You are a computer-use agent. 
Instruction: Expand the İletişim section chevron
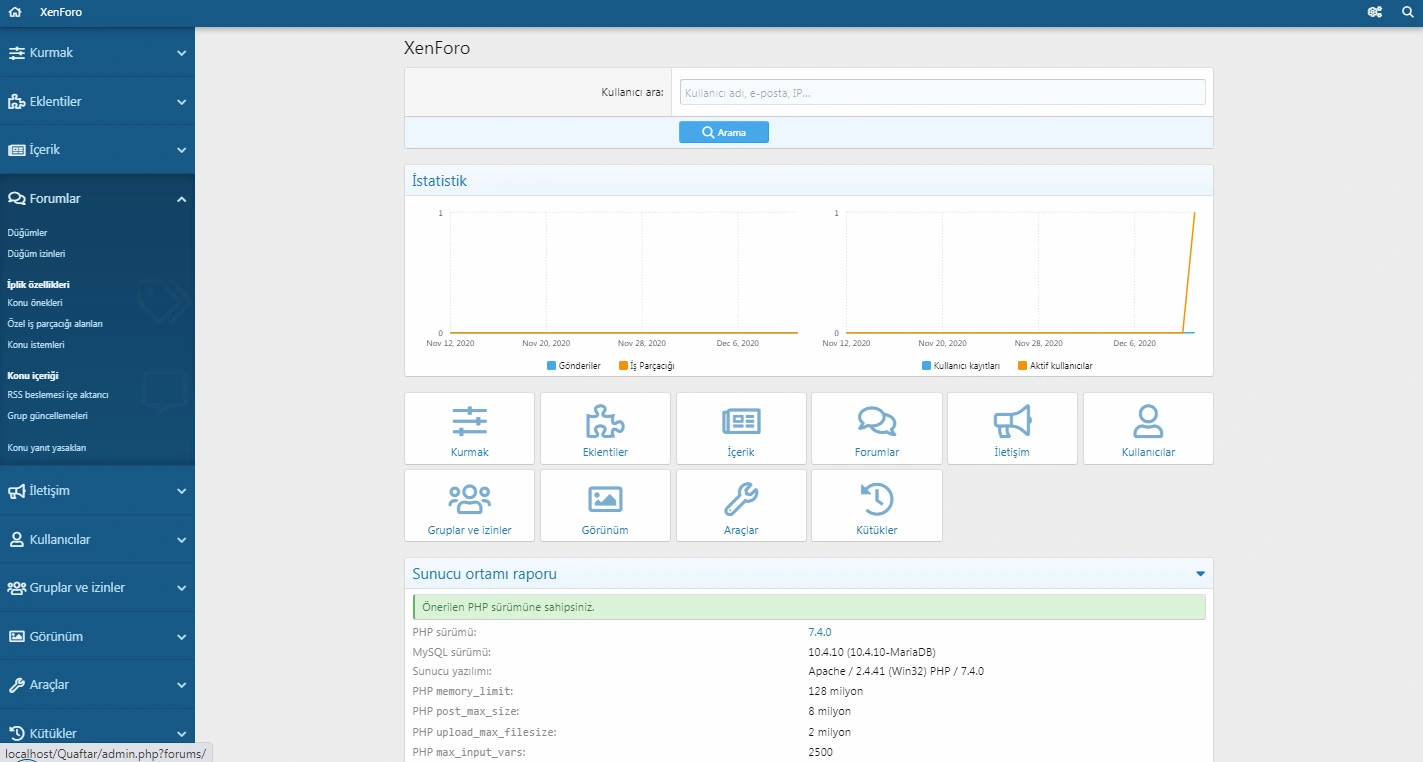[181, 491]
